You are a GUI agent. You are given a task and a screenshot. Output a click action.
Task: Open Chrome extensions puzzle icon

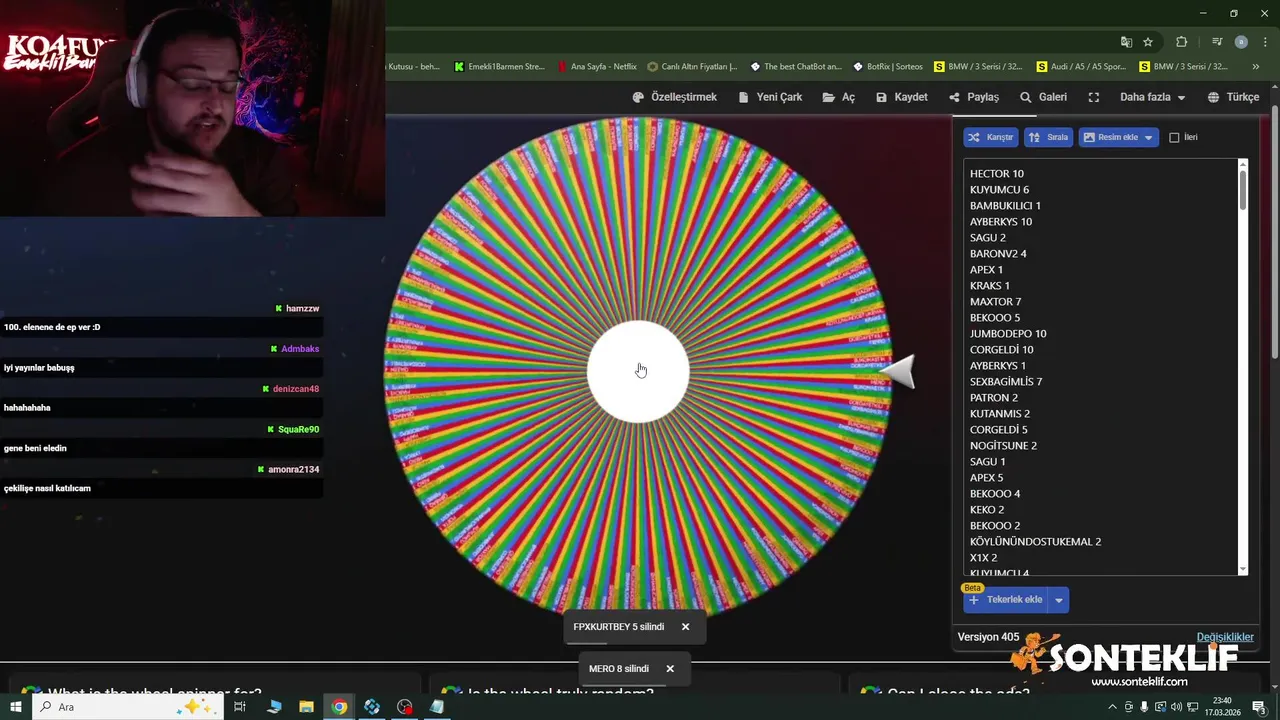1182,42
